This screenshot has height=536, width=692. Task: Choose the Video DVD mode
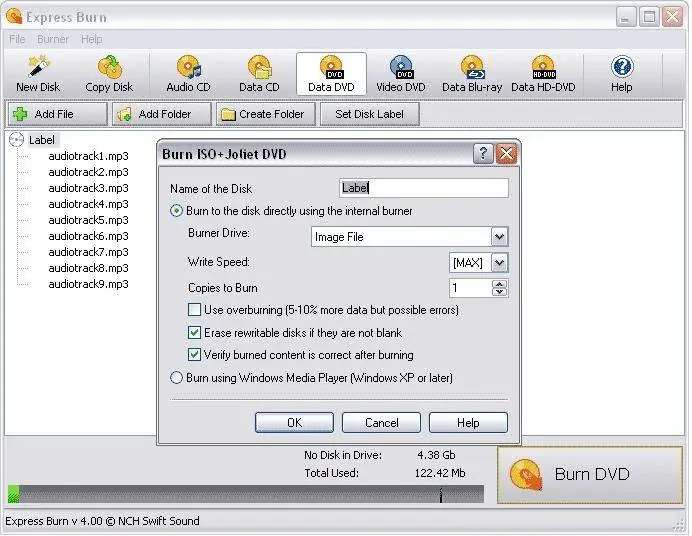[x=401, y=74]
